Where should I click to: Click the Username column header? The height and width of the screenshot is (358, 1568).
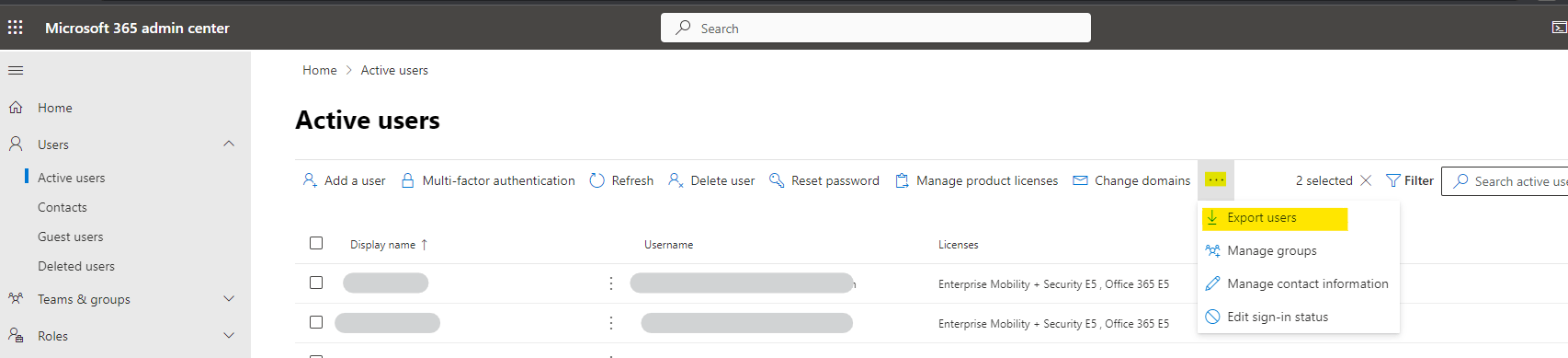(x=668, y=245)
